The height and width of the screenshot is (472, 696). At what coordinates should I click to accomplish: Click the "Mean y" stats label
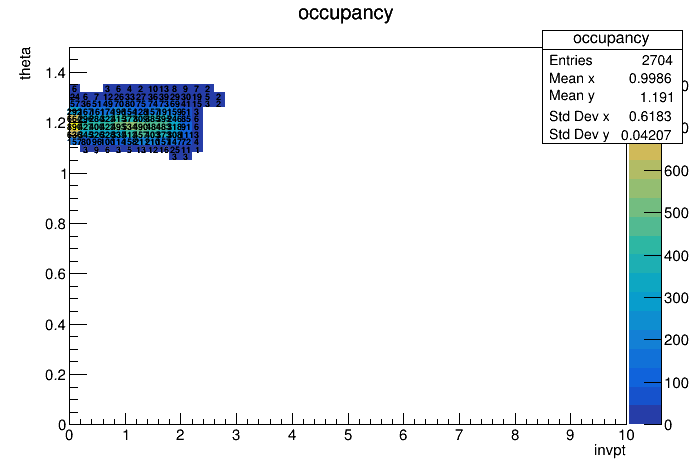click(x=572, y=96)
